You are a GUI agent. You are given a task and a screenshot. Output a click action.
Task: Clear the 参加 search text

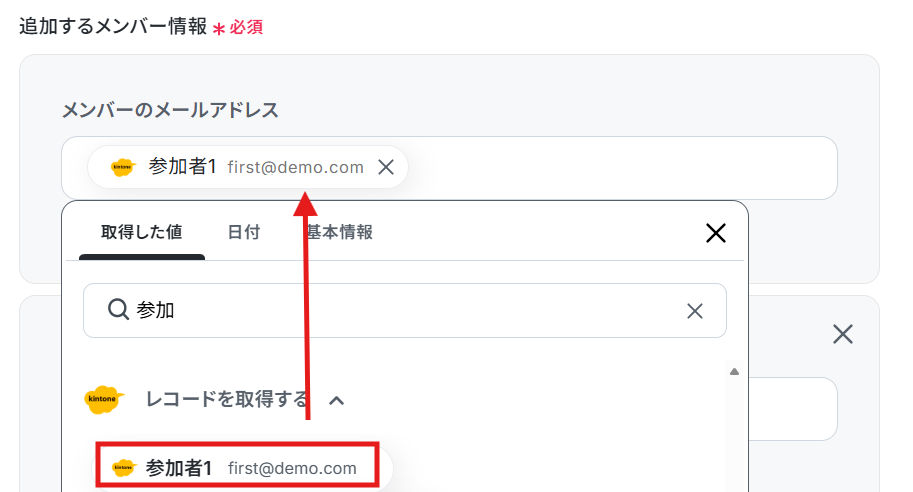click(x=695, y=311)
